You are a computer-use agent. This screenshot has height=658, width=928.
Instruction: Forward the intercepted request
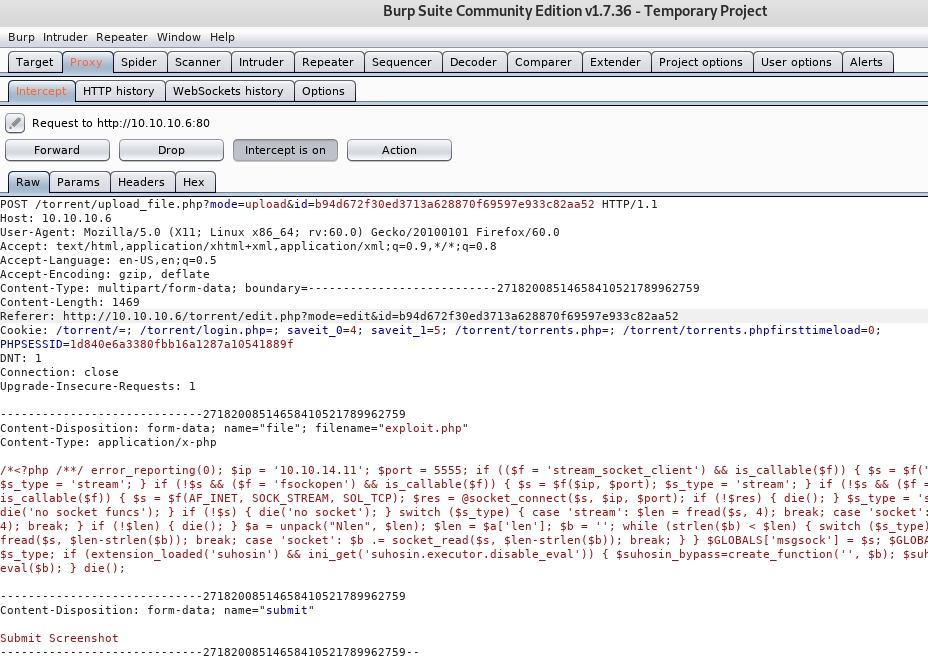[x=57, y=150]
